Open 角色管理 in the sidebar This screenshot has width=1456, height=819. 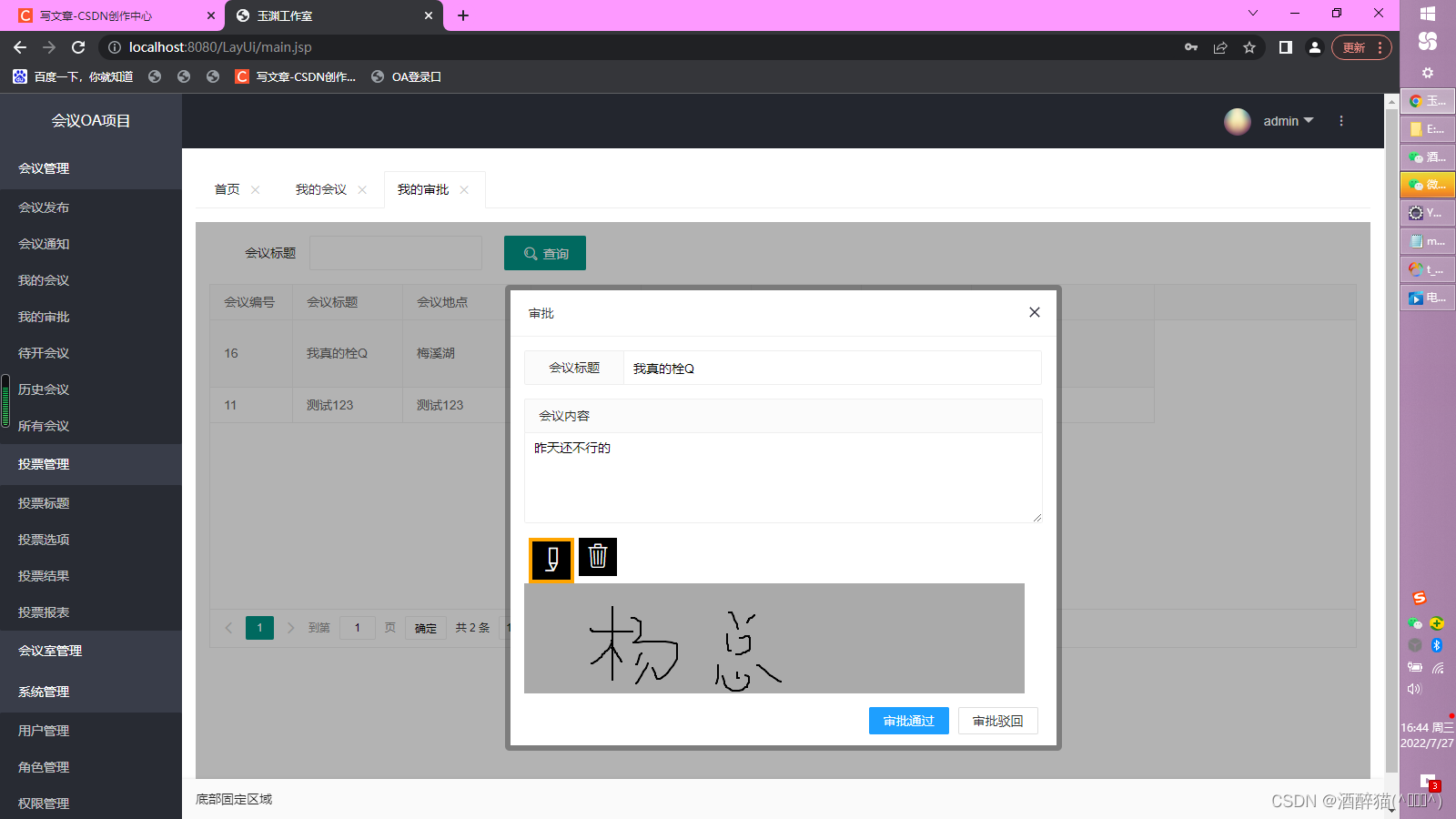[x=91, y=767]
